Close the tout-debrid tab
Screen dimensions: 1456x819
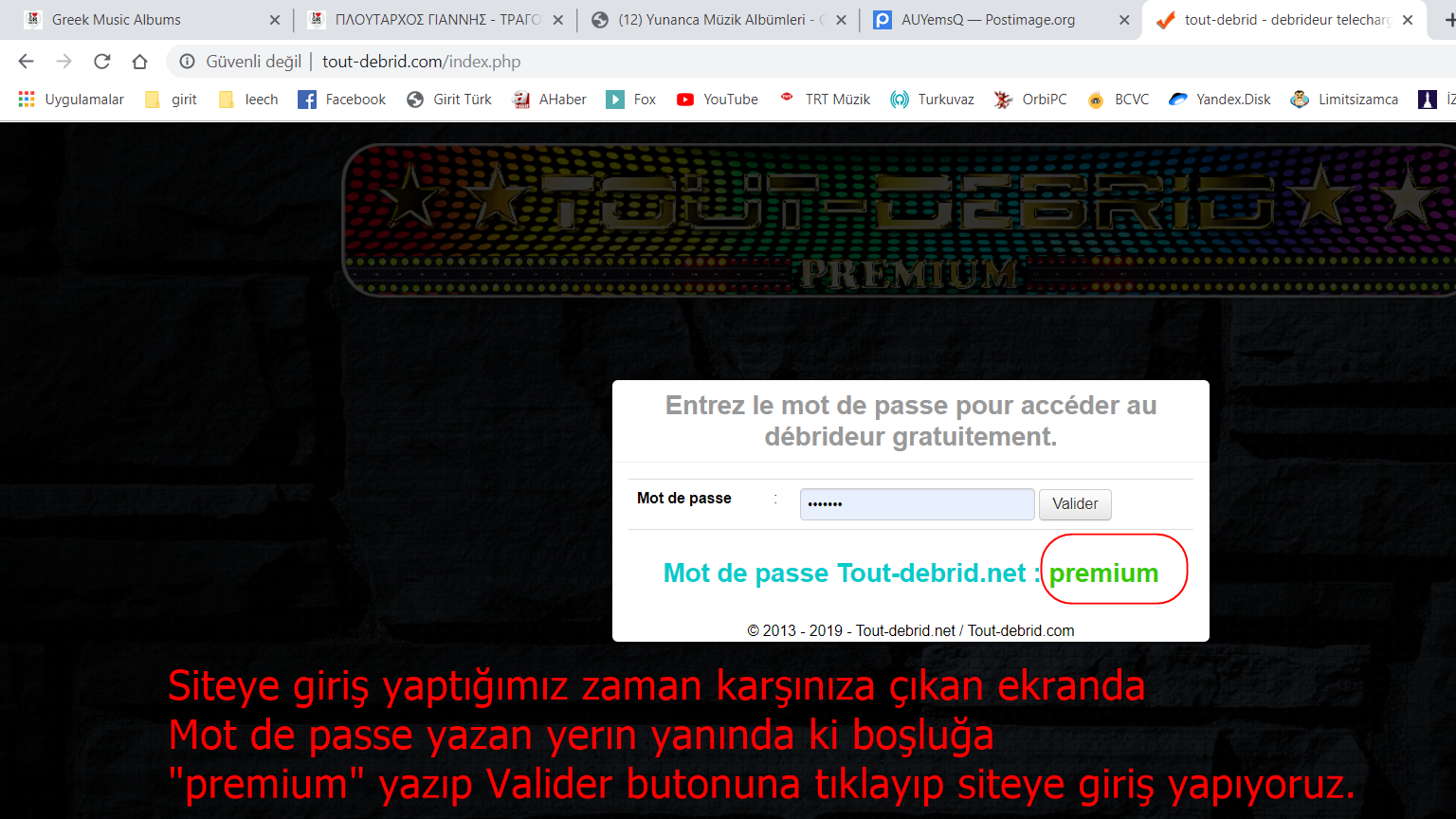(x=1408, y=20)
